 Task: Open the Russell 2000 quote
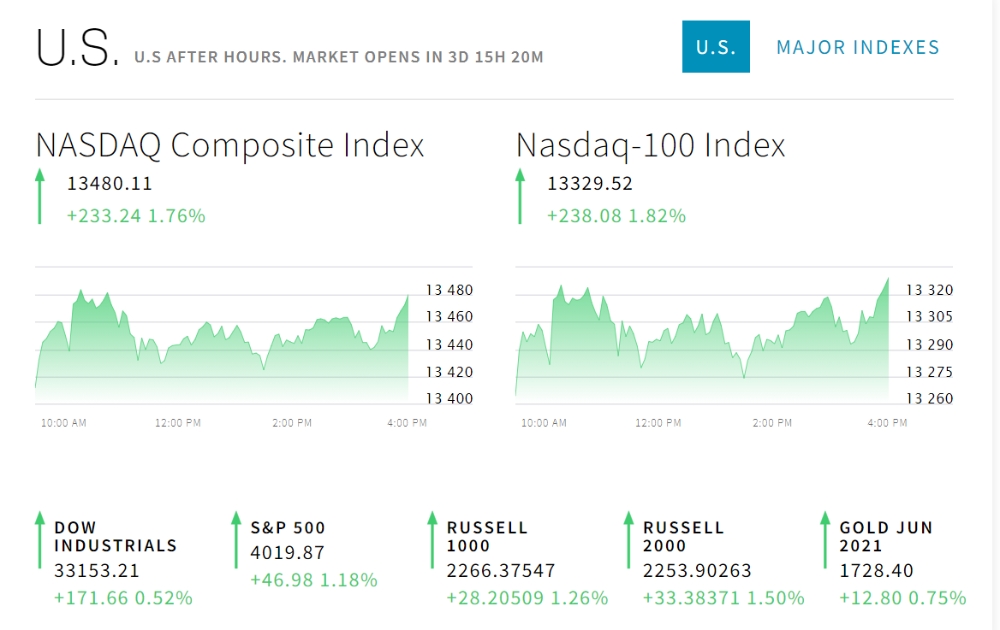(683, 536)
